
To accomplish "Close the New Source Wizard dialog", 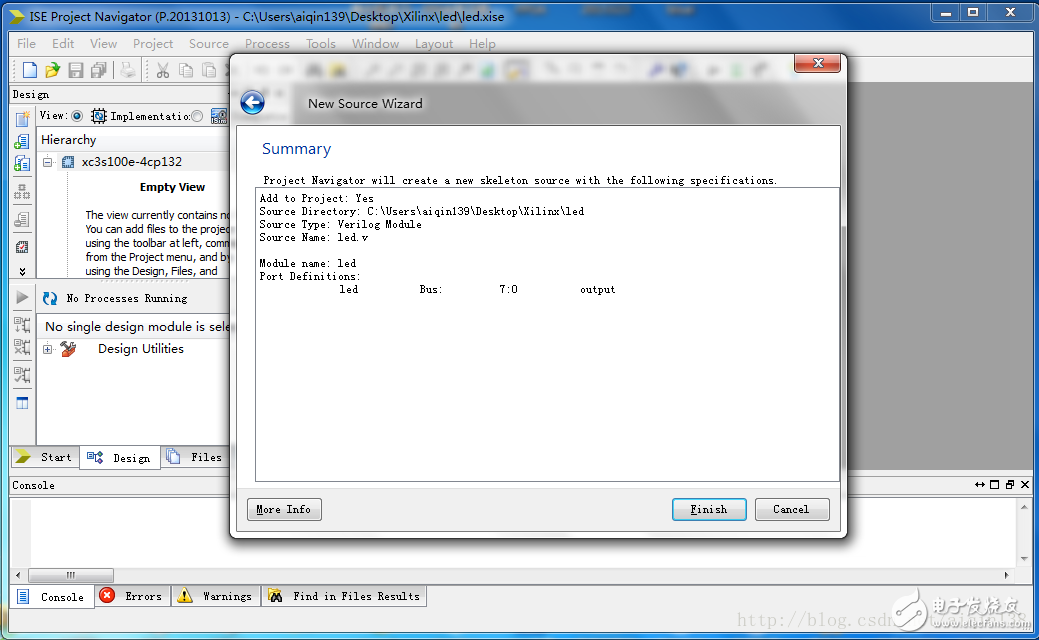I will pos(818,63).
